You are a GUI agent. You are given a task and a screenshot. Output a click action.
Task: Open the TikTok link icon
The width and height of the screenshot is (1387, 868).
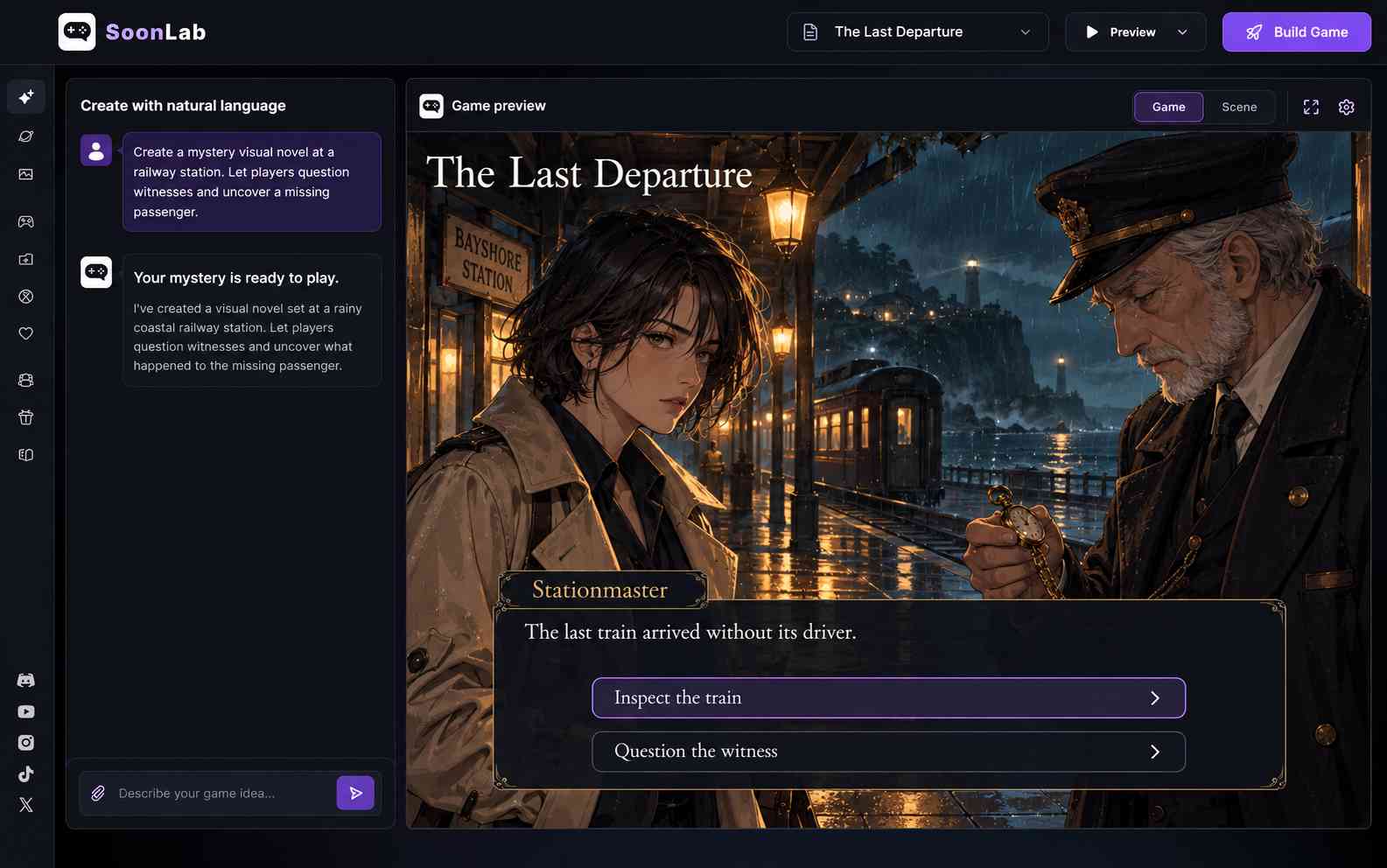click(26, 773)
